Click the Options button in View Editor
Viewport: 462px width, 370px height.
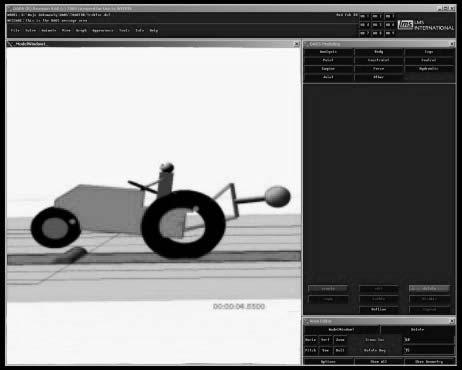tap(329, 362)
